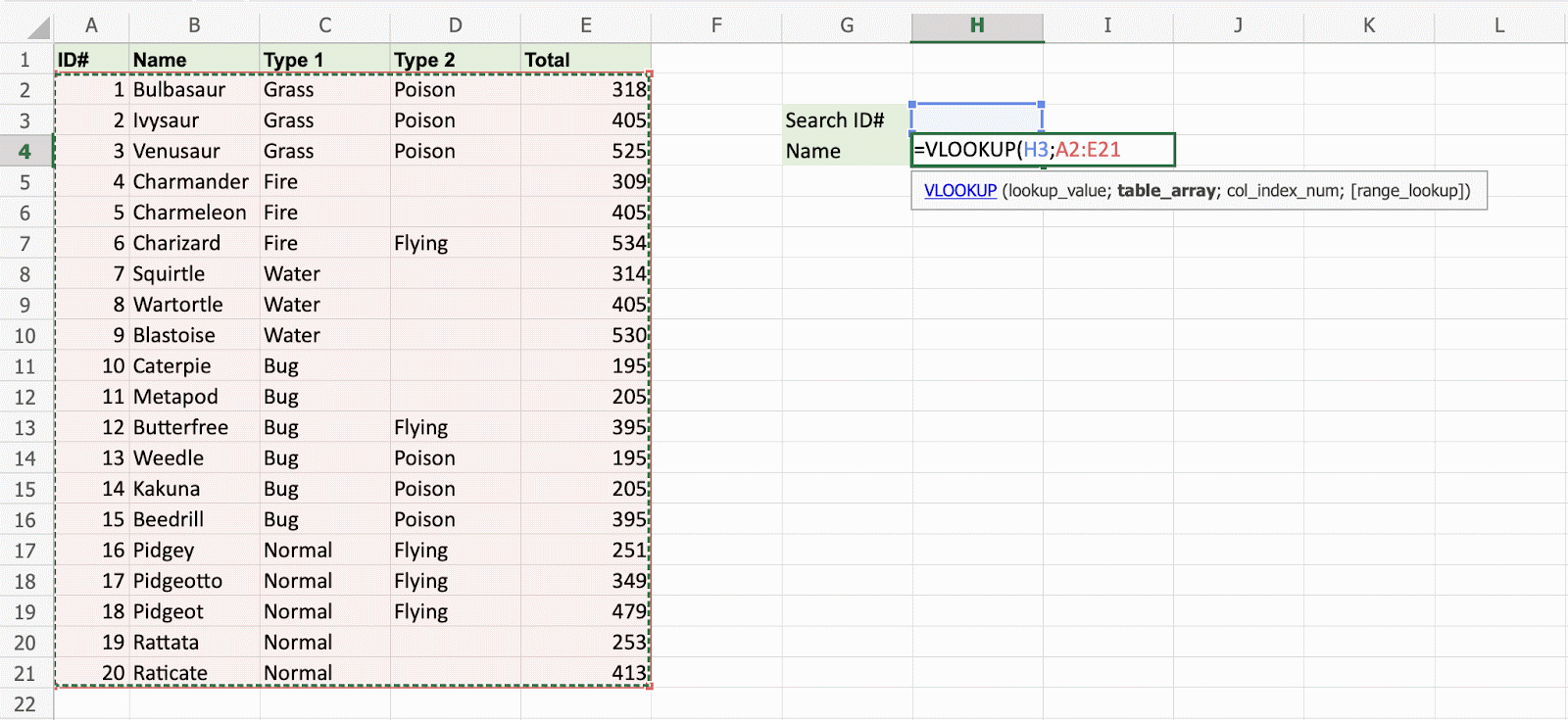This screenshot has width=1568, height=720.
Task: Click the VLOOKUP link in formula tooltip
Action: [959, 191]
